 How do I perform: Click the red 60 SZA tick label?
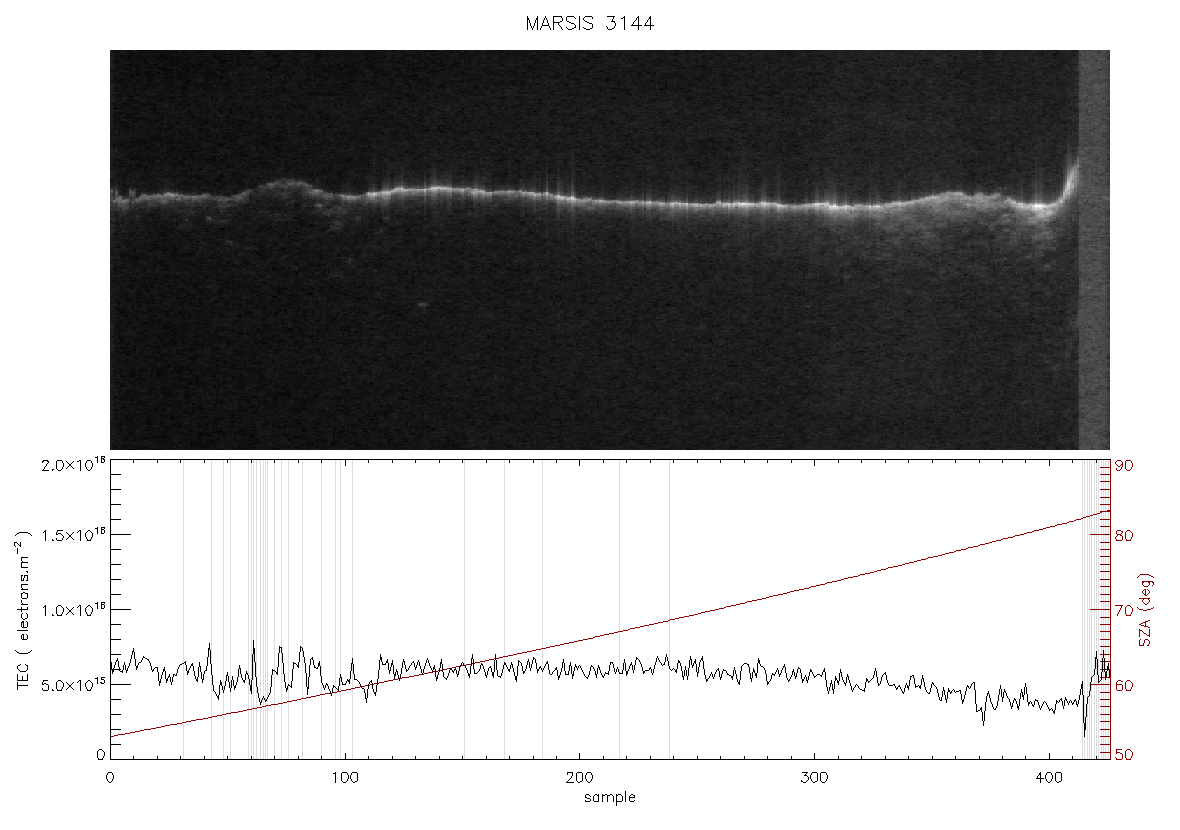click(x=1124, y=686)
